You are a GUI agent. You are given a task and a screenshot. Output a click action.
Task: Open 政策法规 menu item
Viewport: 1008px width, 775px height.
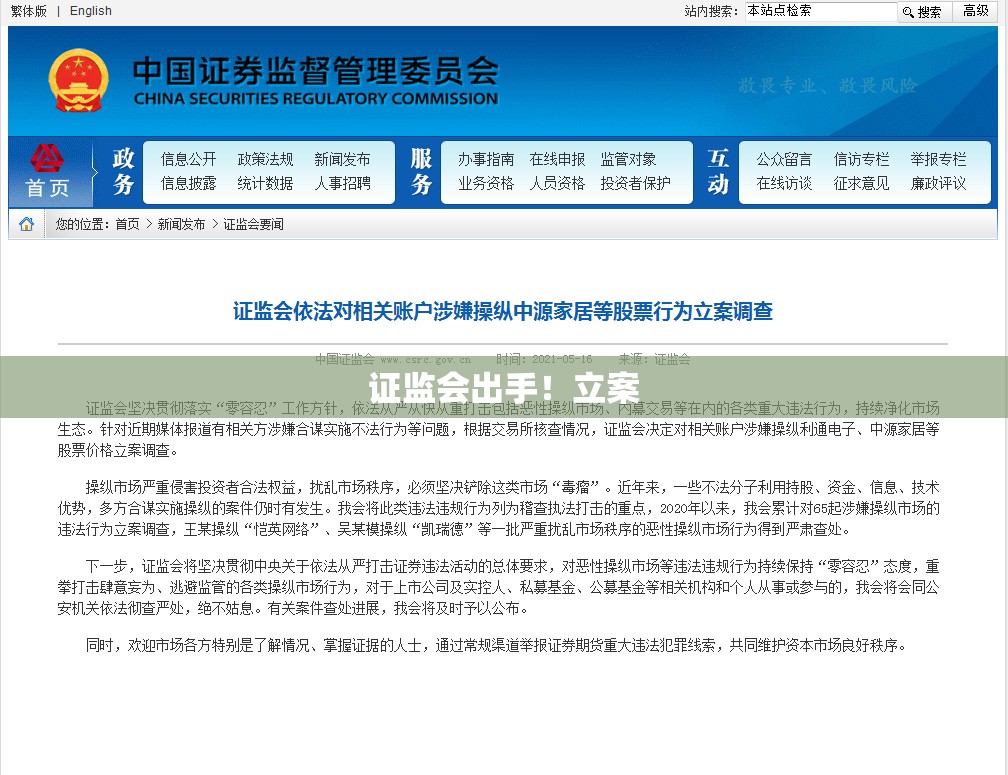265,159
